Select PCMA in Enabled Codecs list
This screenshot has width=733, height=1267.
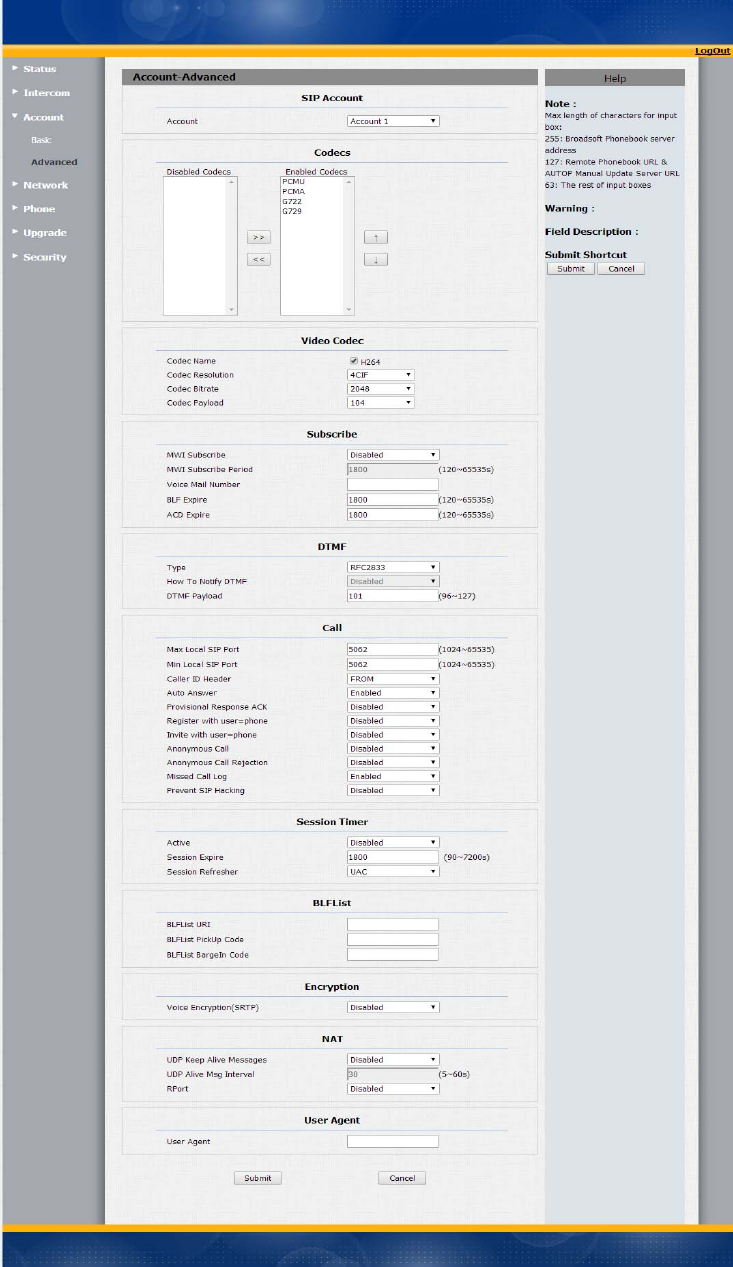click(294, 192)
